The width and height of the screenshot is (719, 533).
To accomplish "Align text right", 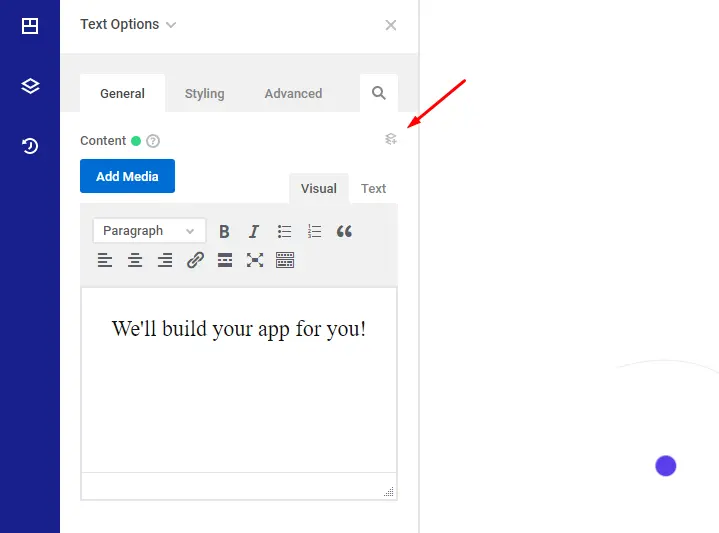I will click(165, 260).
